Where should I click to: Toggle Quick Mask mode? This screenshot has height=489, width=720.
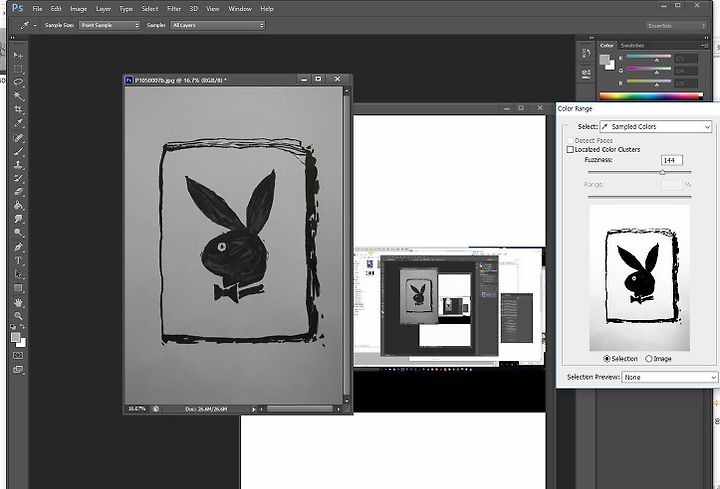[18, 355]
